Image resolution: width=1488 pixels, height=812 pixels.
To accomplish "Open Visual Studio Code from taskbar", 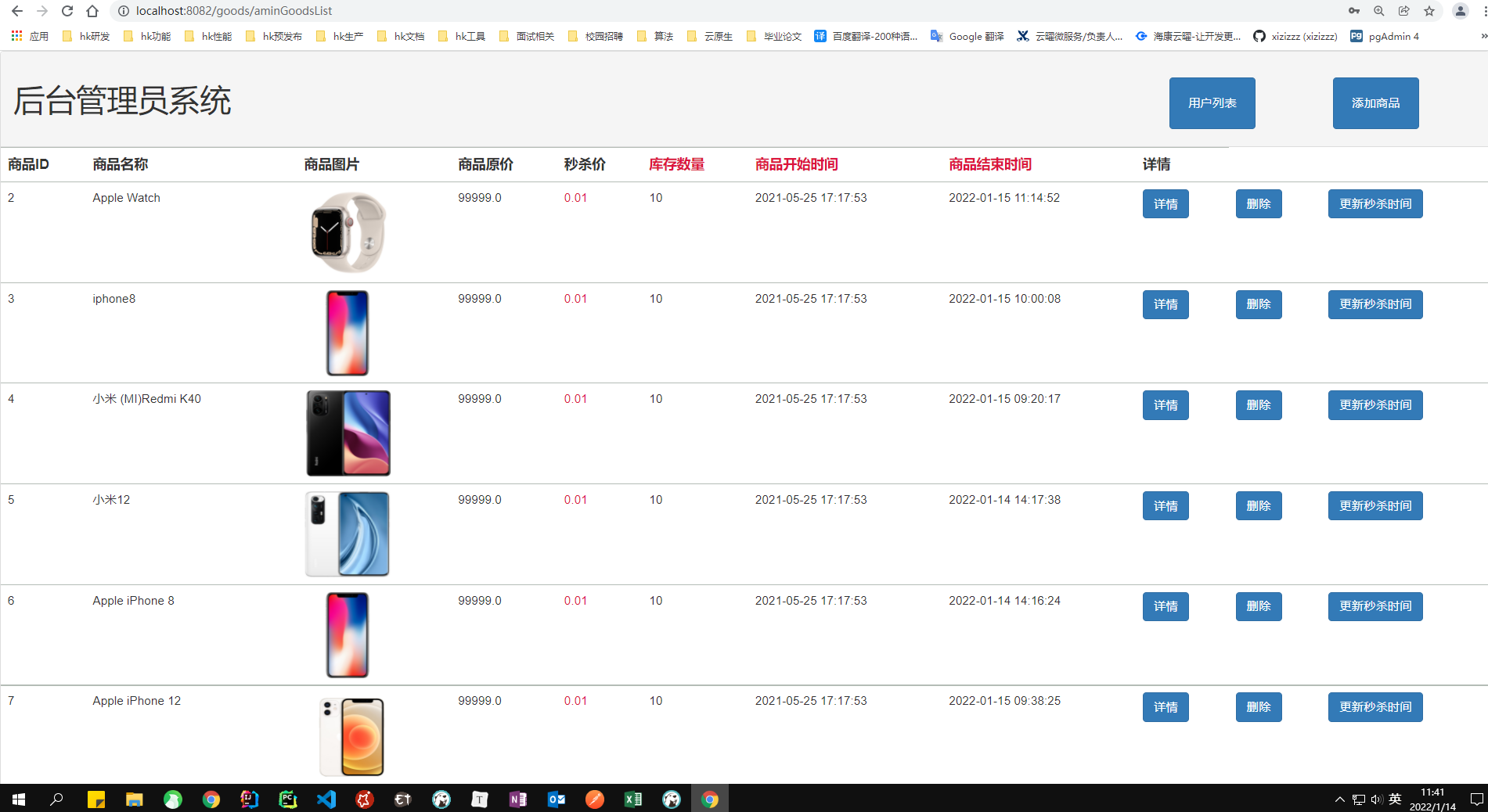I will tap(326, 799).
